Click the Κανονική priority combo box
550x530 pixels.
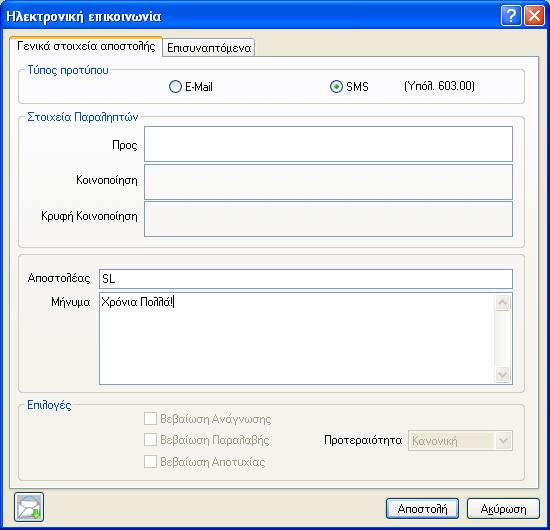(460, 441)
